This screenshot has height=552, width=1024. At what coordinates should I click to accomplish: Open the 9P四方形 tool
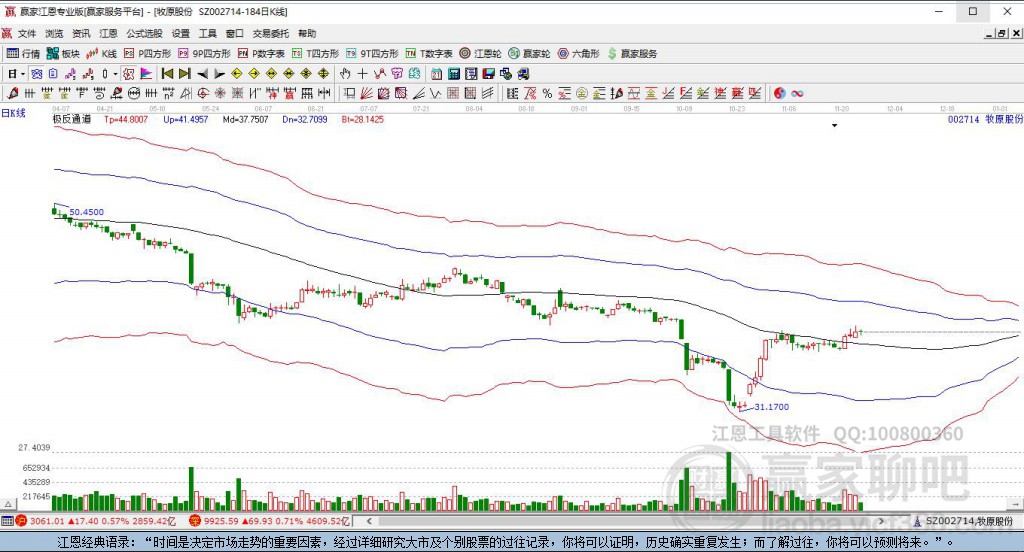coord(204,54)
